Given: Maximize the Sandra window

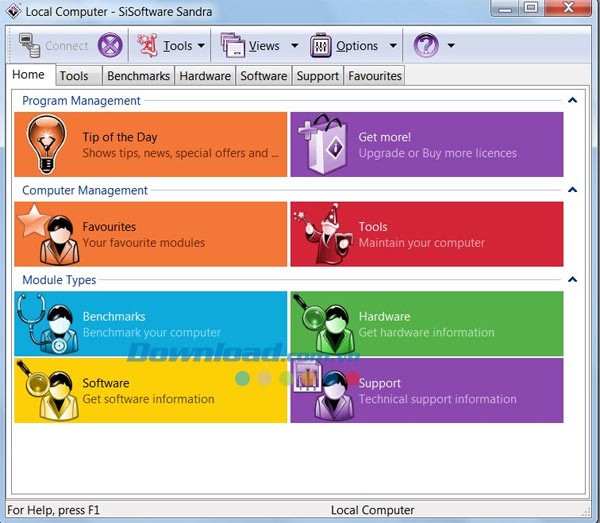Looking at the screenshot, I should pyautogui.click(x=531, y=8).
